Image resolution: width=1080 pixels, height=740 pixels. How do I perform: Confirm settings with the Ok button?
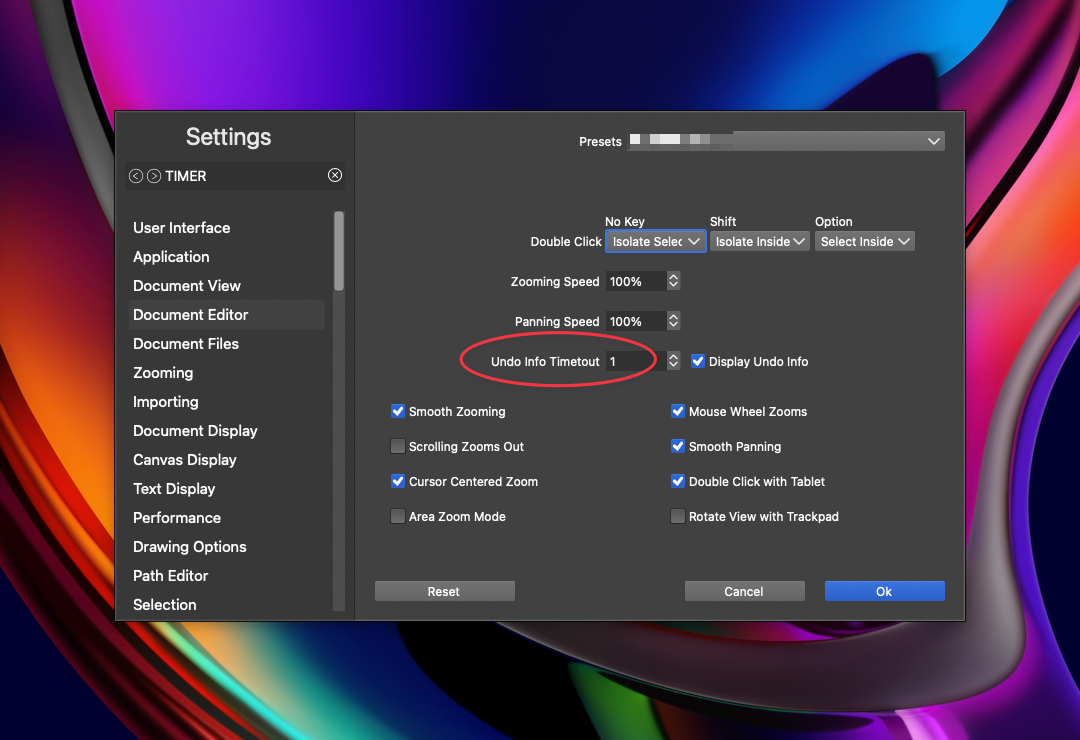click(x=884, y=591)
